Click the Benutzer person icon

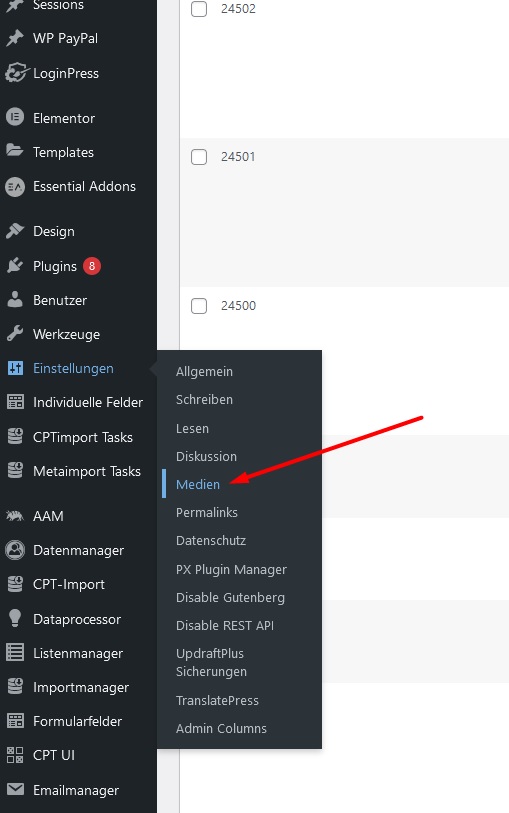click(x=15, y=300)
